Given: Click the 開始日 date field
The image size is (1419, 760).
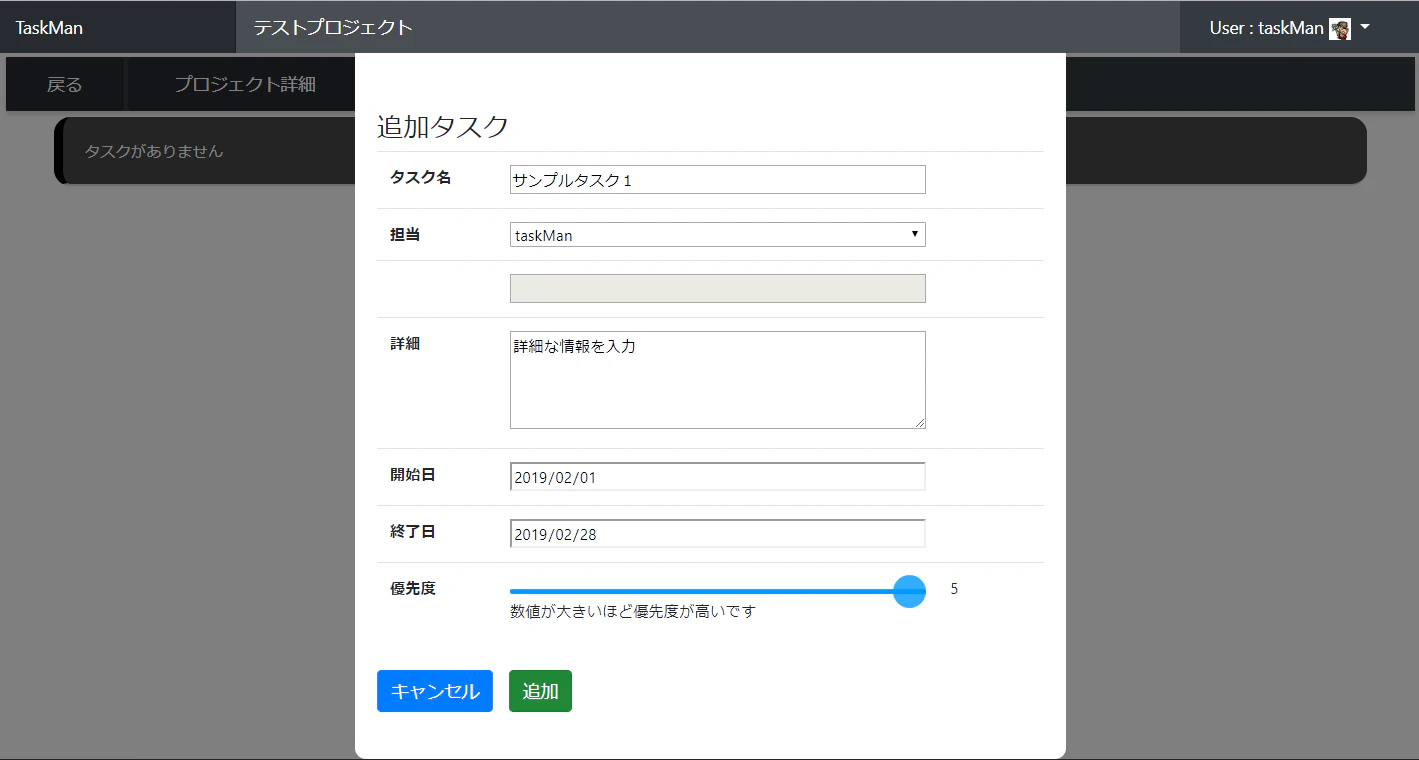Looking at the screenshot, I should point(718,477).
